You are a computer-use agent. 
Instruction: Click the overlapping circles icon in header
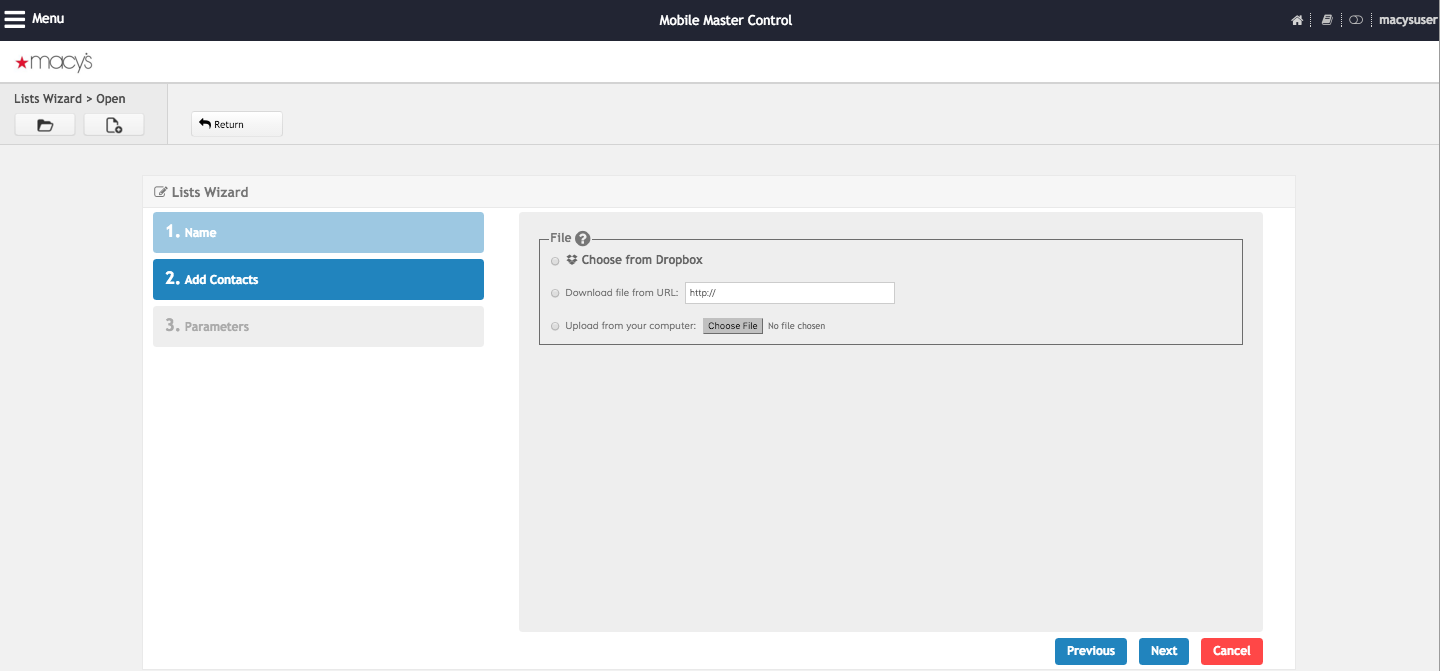click(1356, 20)
